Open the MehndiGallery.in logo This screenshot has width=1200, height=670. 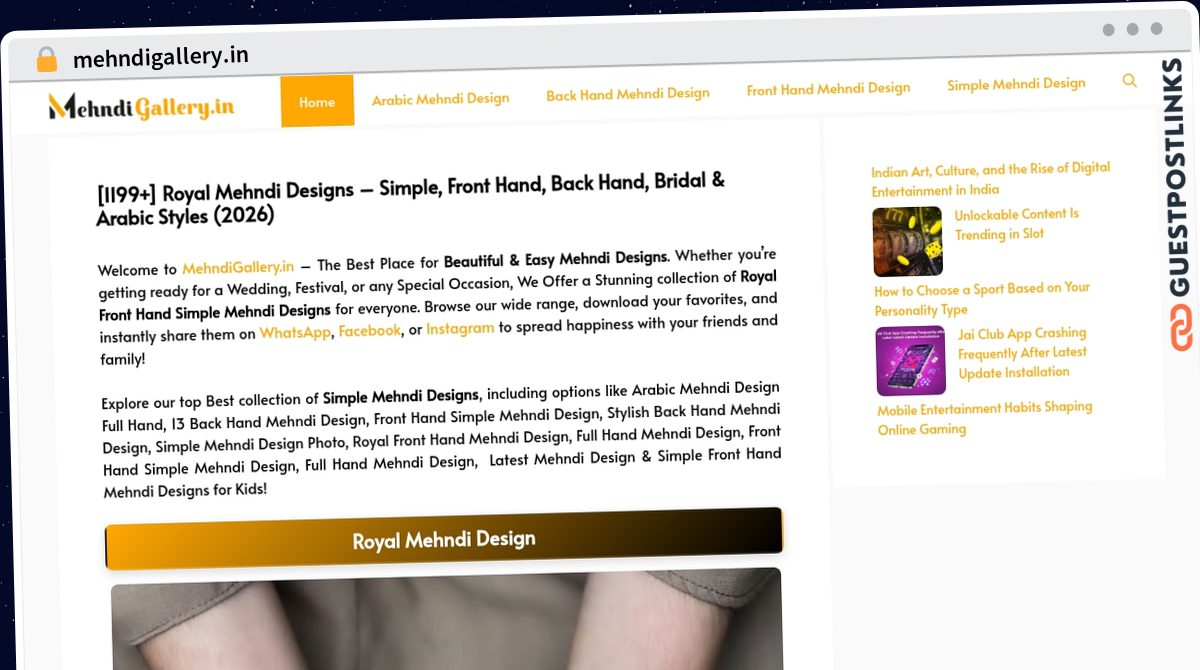click(x=141, y=107)
